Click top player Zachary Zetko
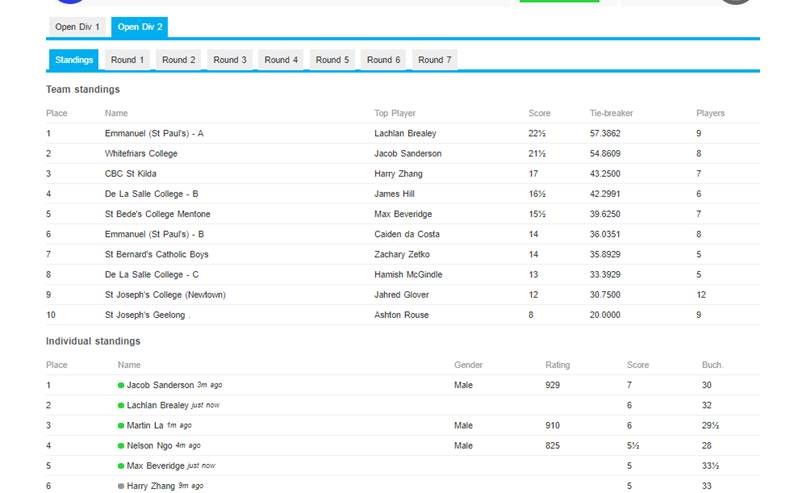The image size is (798, 493). click(x=402, y=254)
